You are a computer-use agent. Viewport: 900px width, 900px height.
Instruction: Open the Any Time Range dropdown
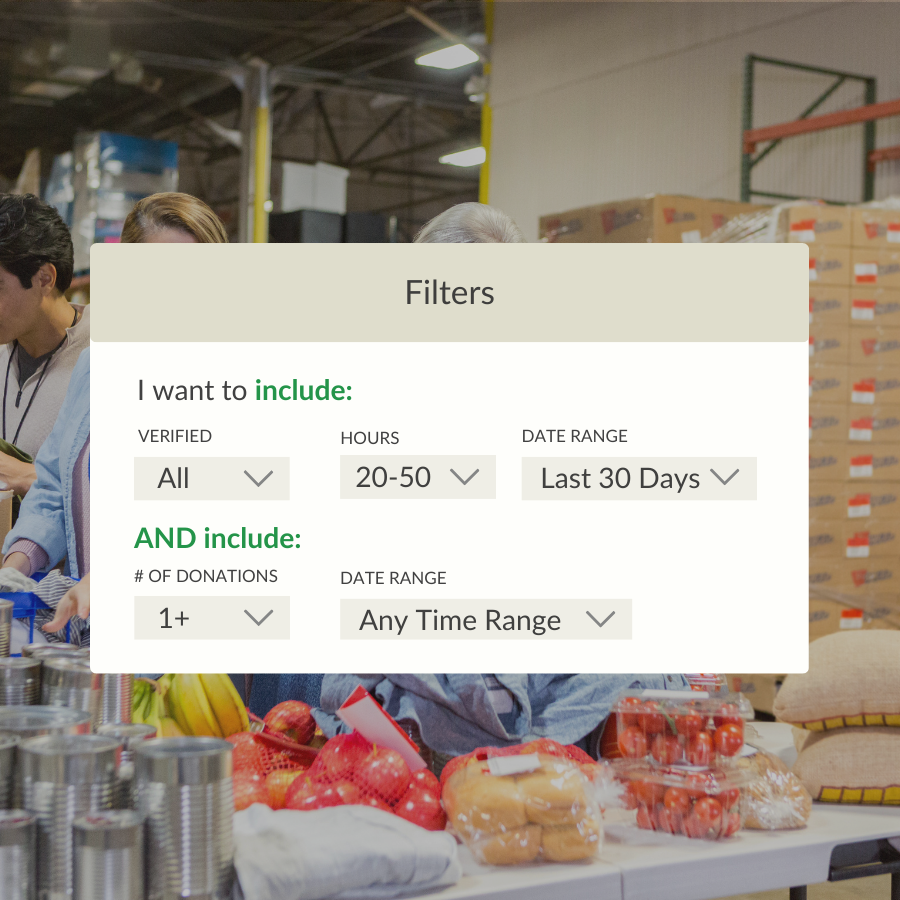(x=486, y=619)
